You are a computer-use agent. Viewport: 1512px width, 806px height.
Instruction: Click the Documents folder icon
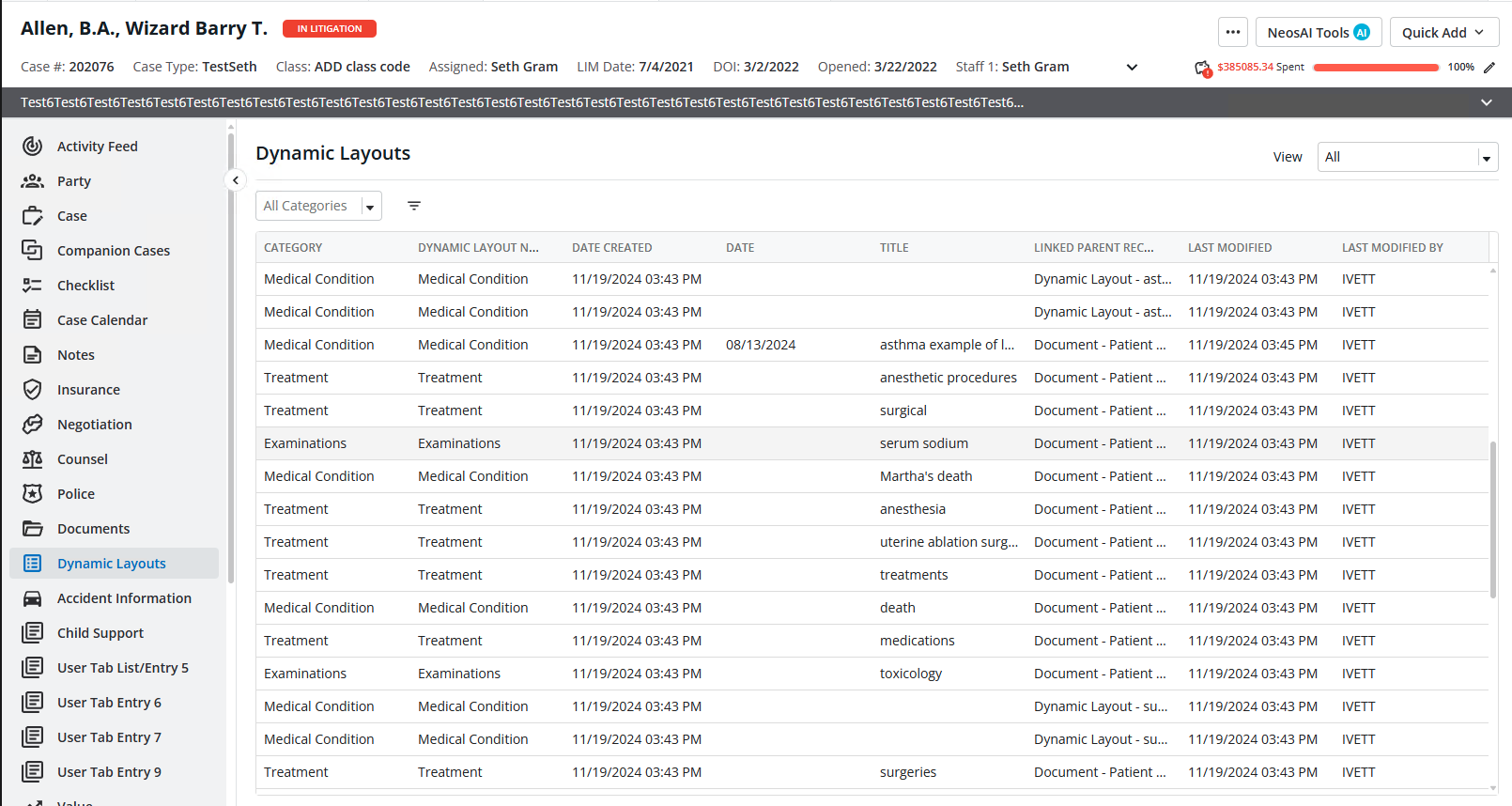[33, 528]
